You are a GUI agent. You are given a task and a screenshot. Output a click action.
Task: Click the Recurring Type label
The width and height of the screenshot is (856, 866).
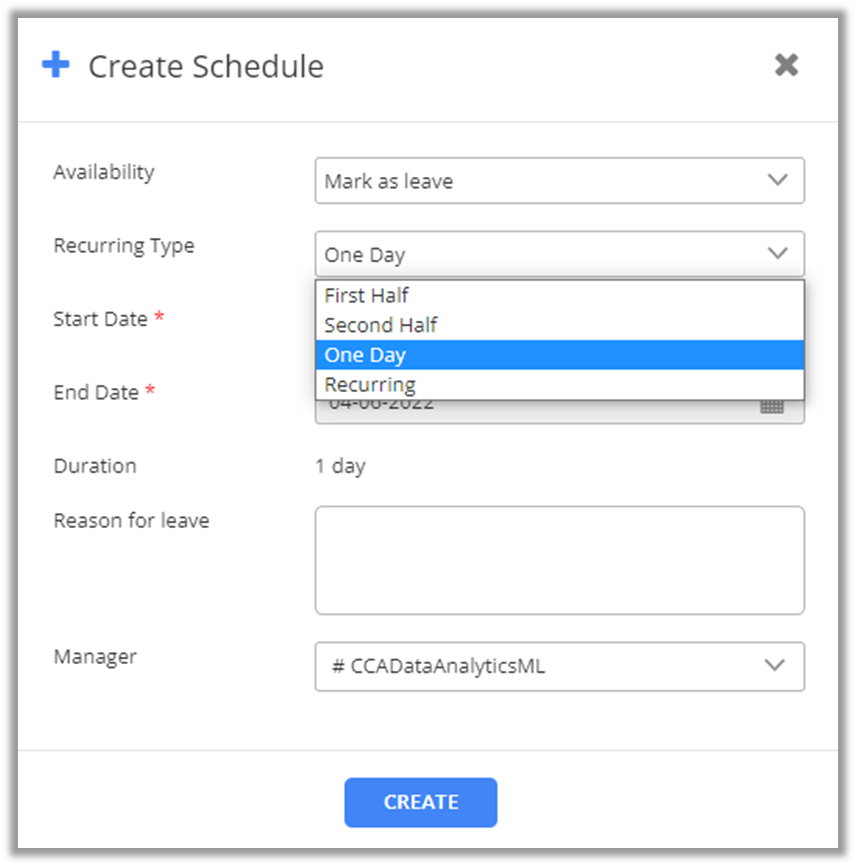pos(124,246)
